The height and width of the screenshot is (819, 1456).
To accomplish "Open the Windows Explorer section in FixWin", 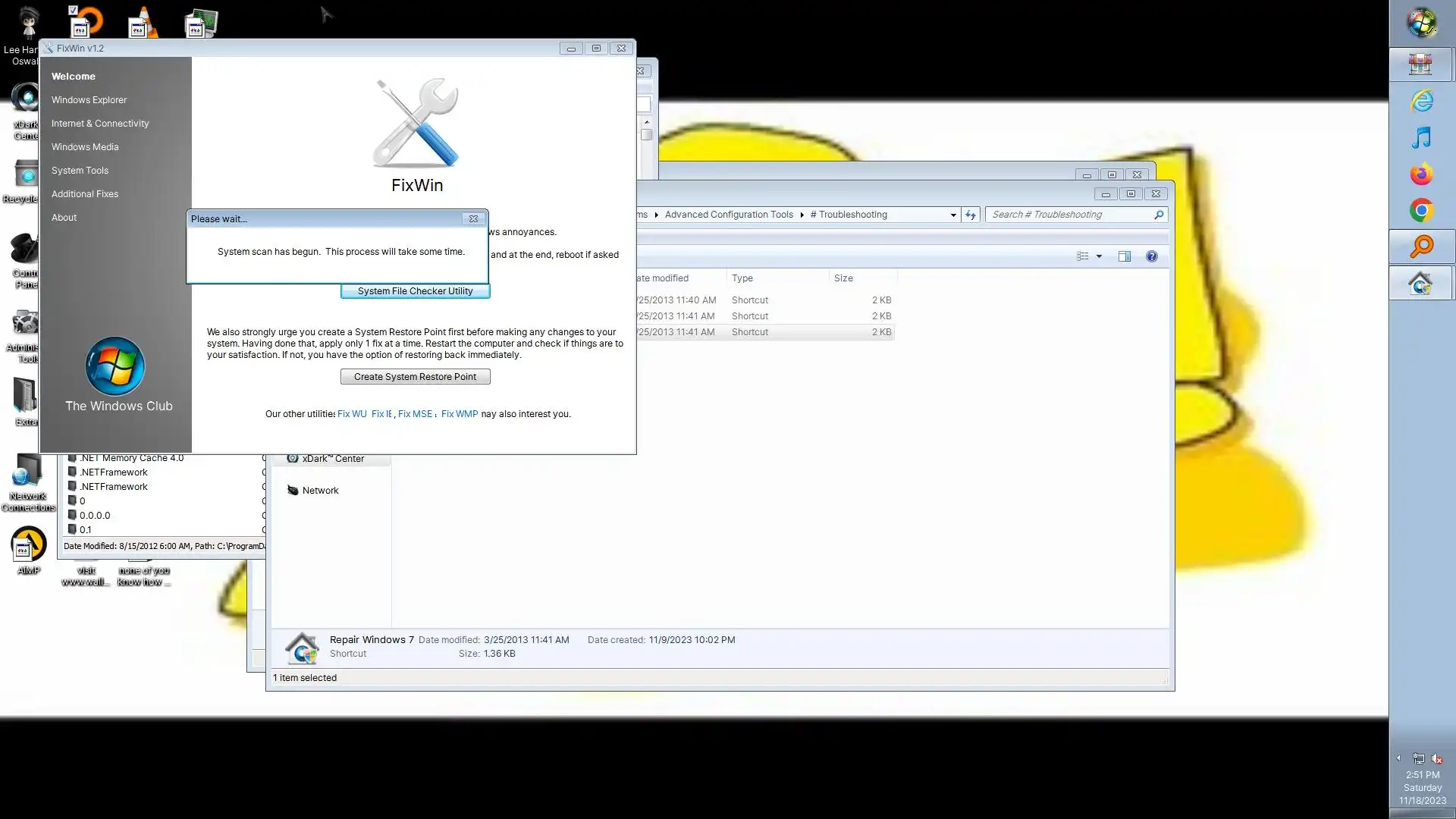I will pos(89,100).
